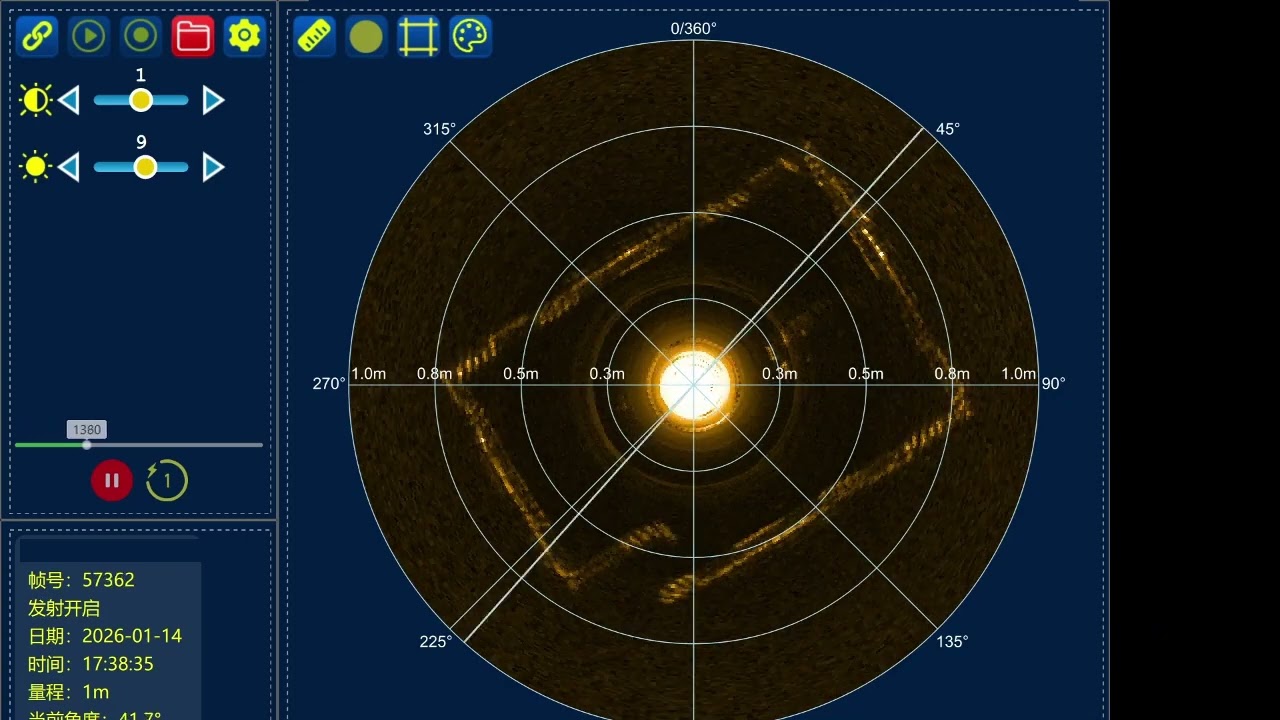Click the 0/360° angle label
This screenshot has height=720, width=1280.
click(693, 28)
